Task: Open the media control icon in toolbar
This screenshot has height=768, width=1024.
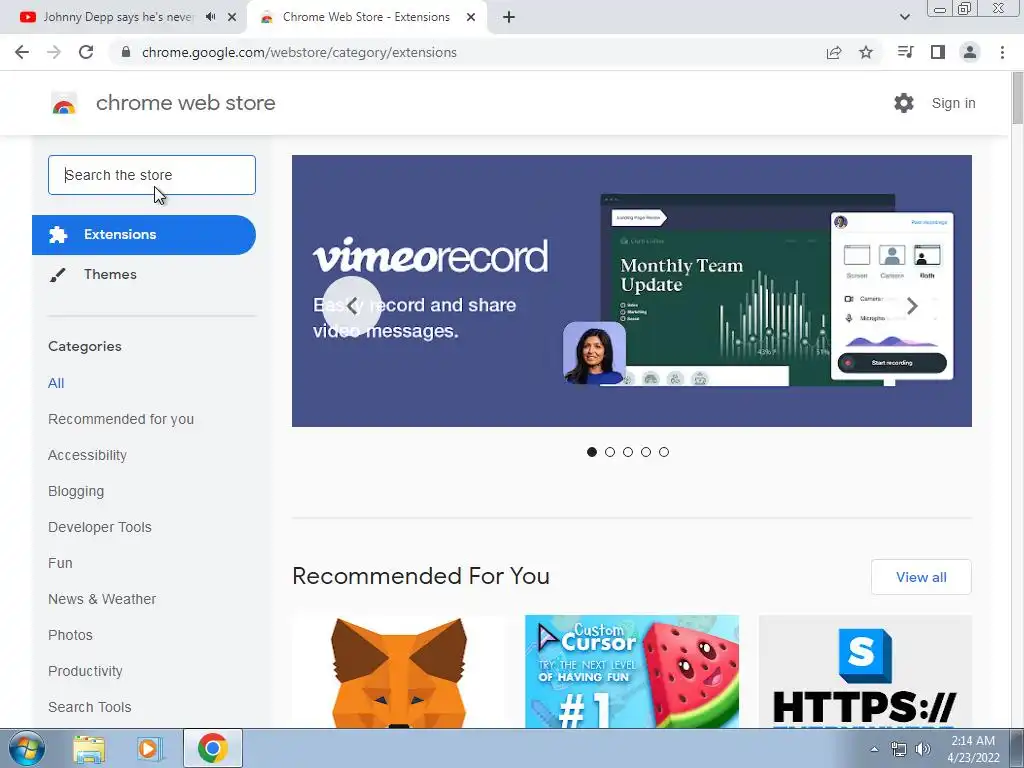Action: point(905,52)
